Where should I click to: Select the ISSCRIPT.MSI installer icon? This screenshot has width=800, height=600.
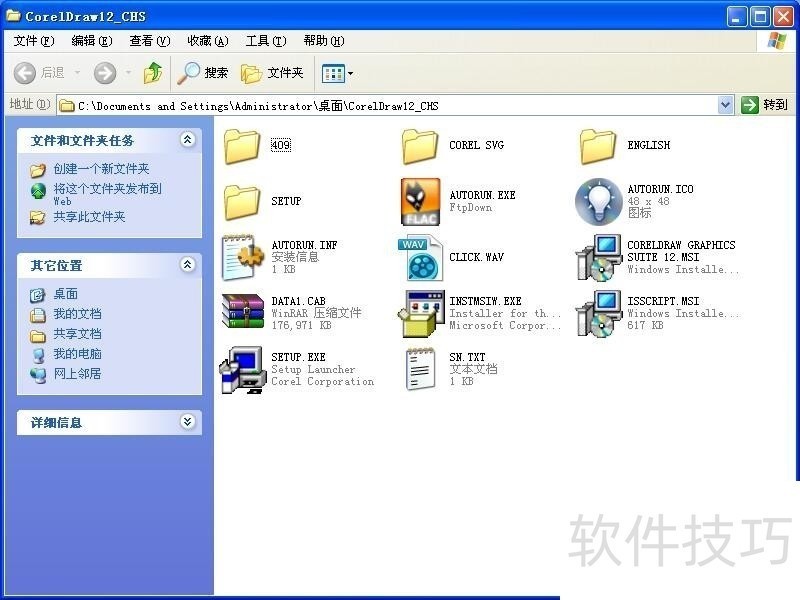tap(598, 313)
